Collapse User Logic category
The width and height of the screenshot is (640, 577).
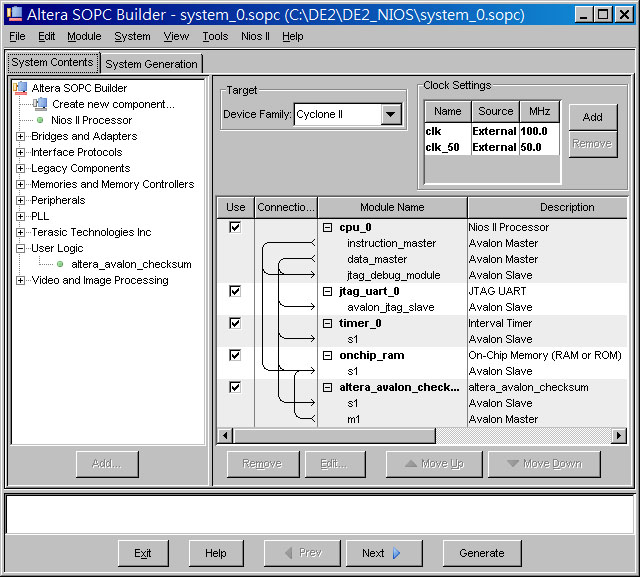click(20, 248)
